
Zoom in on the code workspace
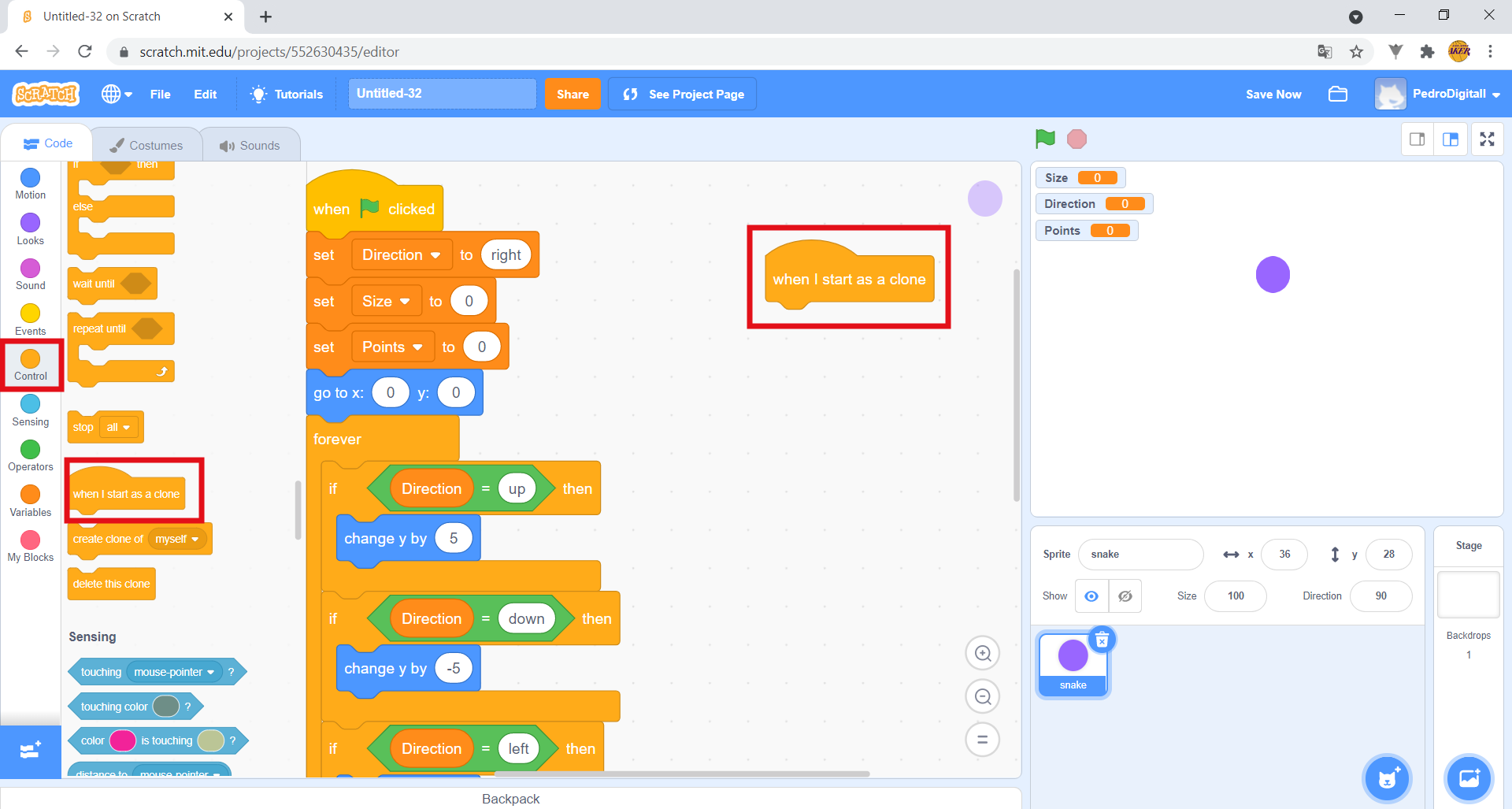click(x=983, y=653)
